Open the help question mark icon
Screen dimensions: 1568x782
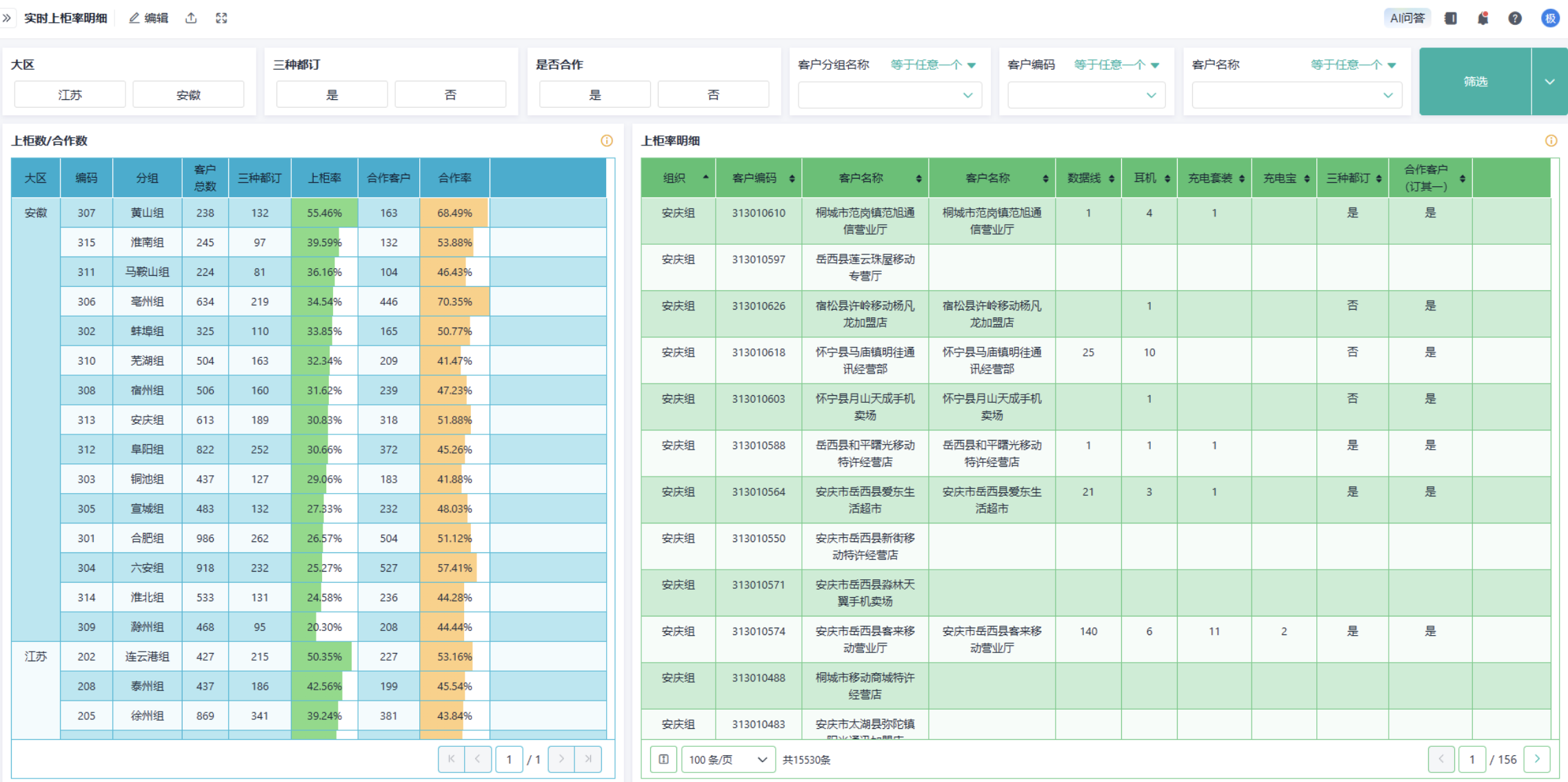pos(1515,19)
